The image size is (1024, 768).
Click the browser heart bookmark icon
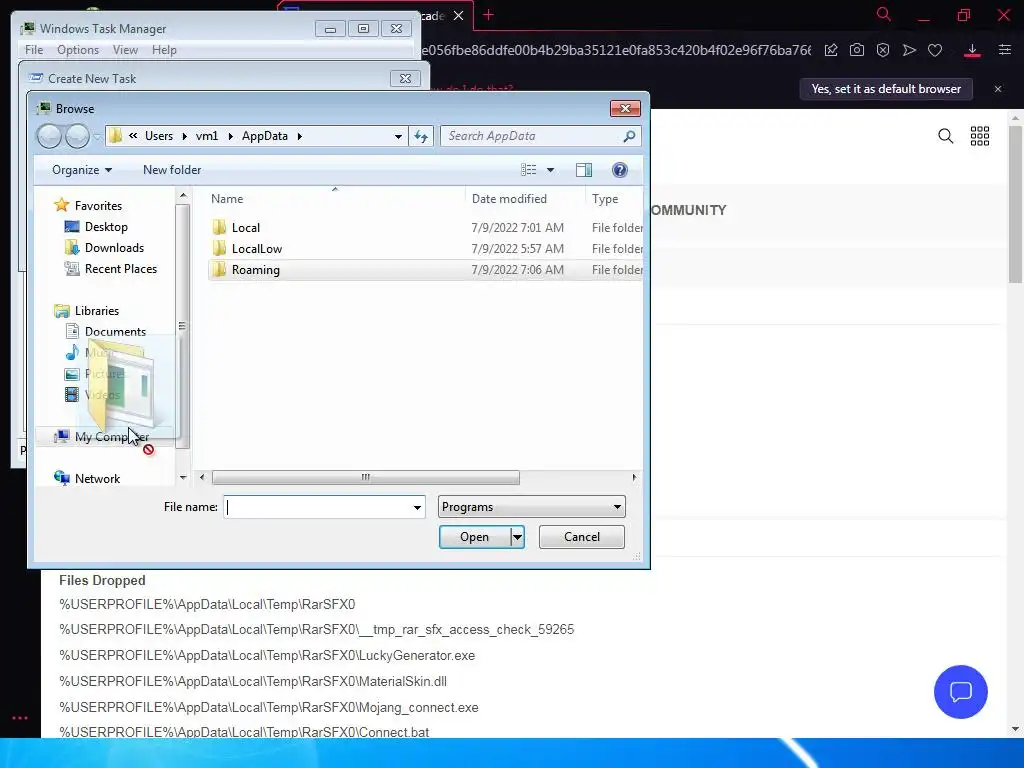pos(935,50)
